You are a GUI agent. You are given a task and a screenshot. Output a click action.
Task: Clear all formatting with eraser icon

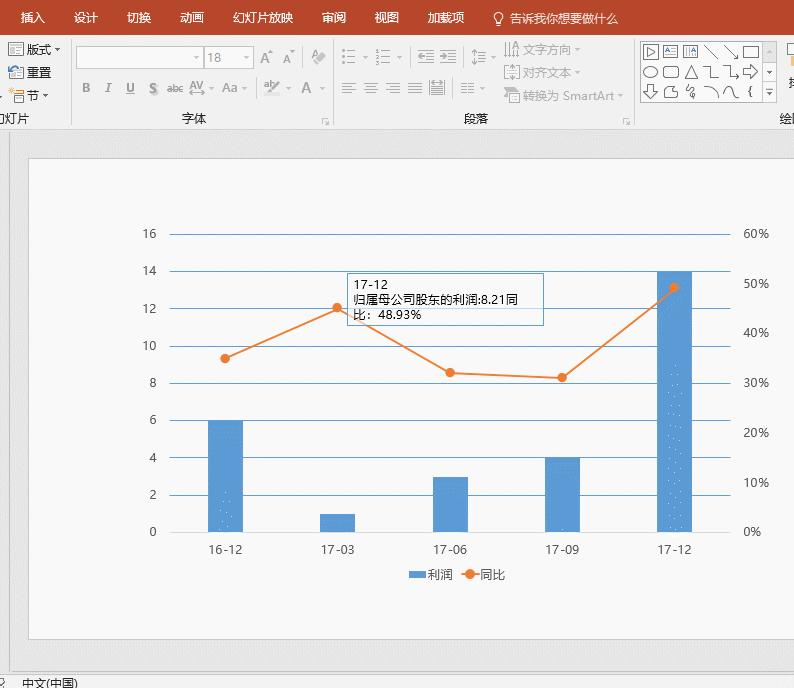(318, 58)
